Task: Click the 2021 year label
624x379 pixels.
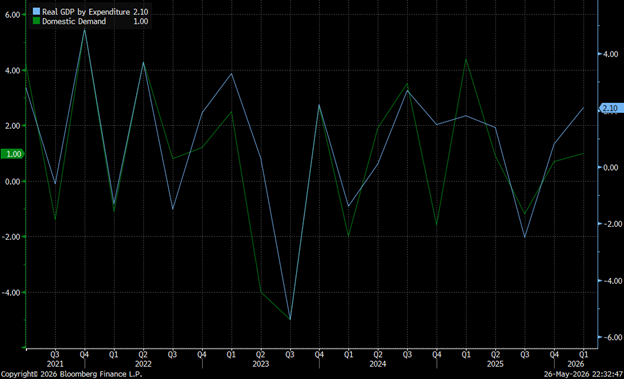Action: tap(55, 364)
